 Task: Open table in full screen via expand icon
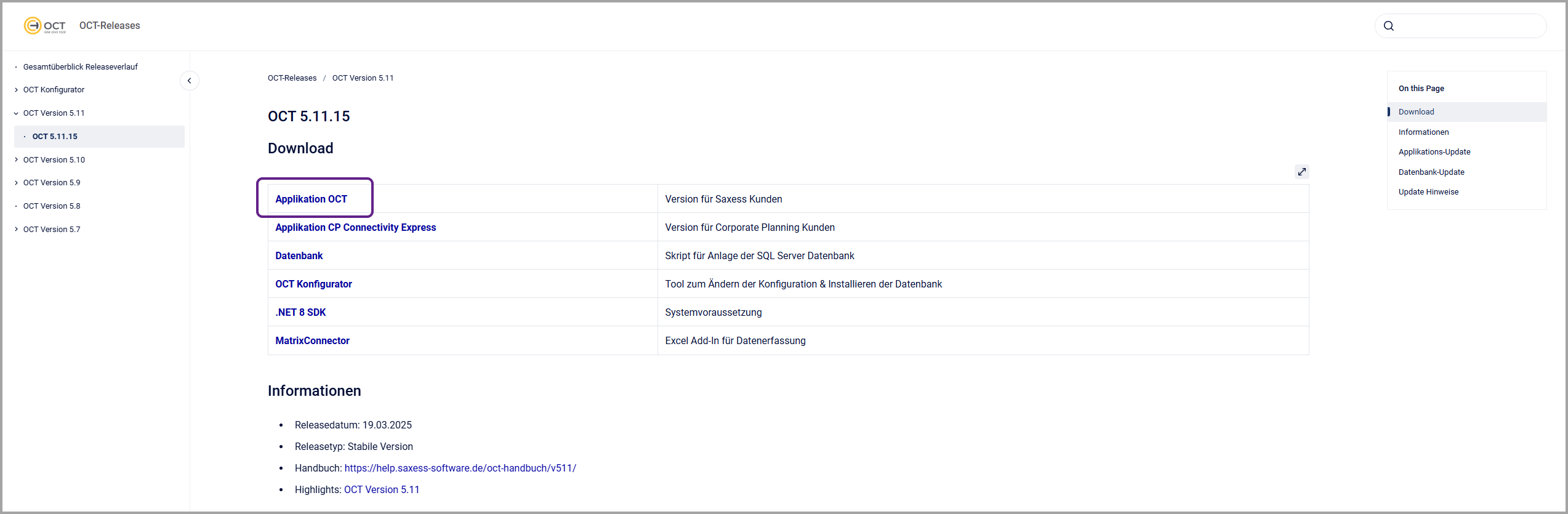(1301, 172)
